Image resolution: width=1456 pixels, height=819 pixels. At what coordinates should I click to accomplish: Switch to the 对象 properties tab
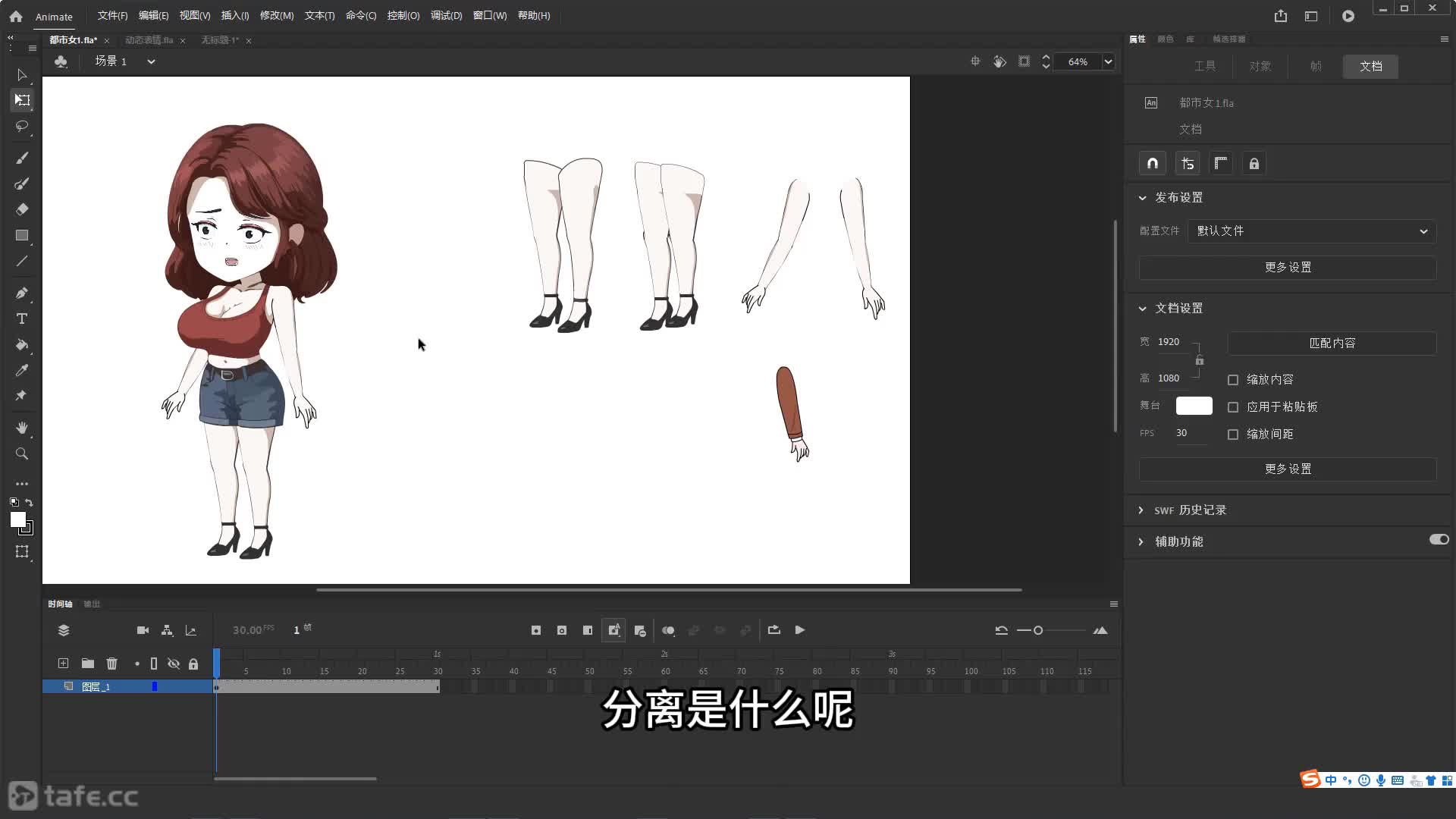(x=1260, y=66)
